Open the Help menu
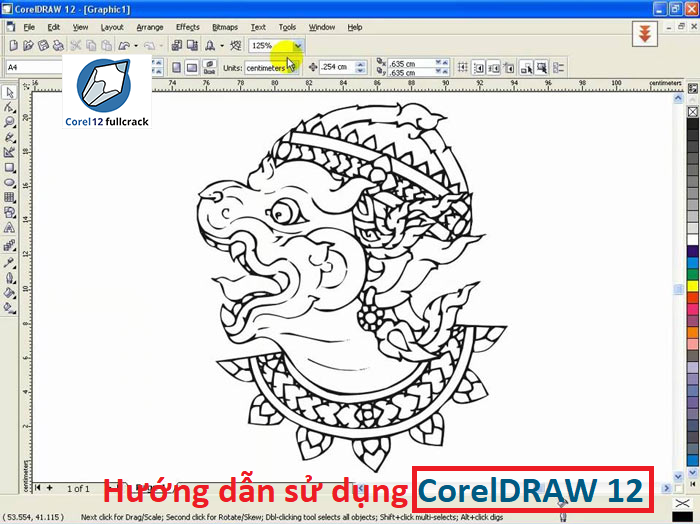This screenshot has height=524, width=700. click(x=354, y=27)
